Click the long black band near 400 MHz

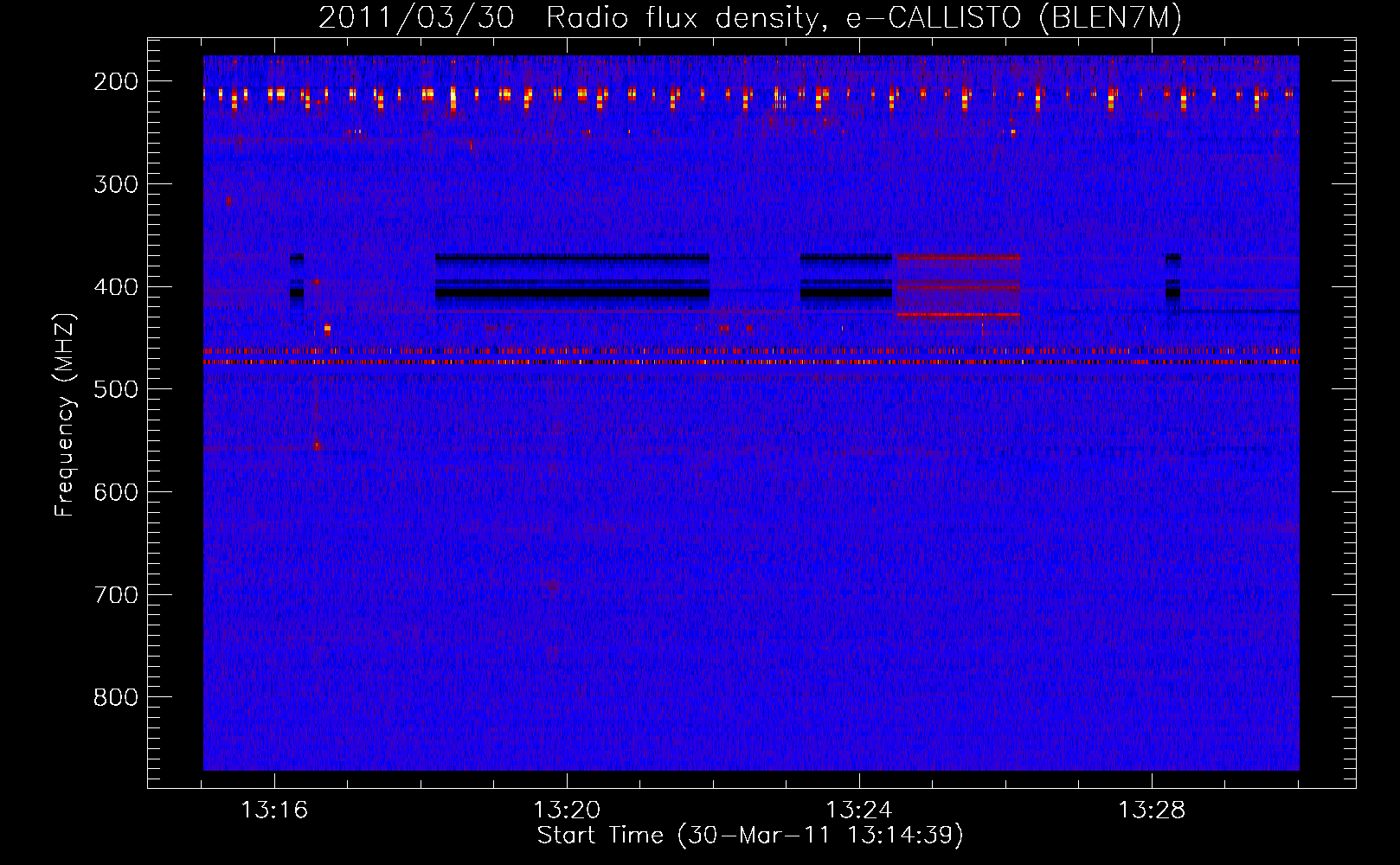pos(572,293)
